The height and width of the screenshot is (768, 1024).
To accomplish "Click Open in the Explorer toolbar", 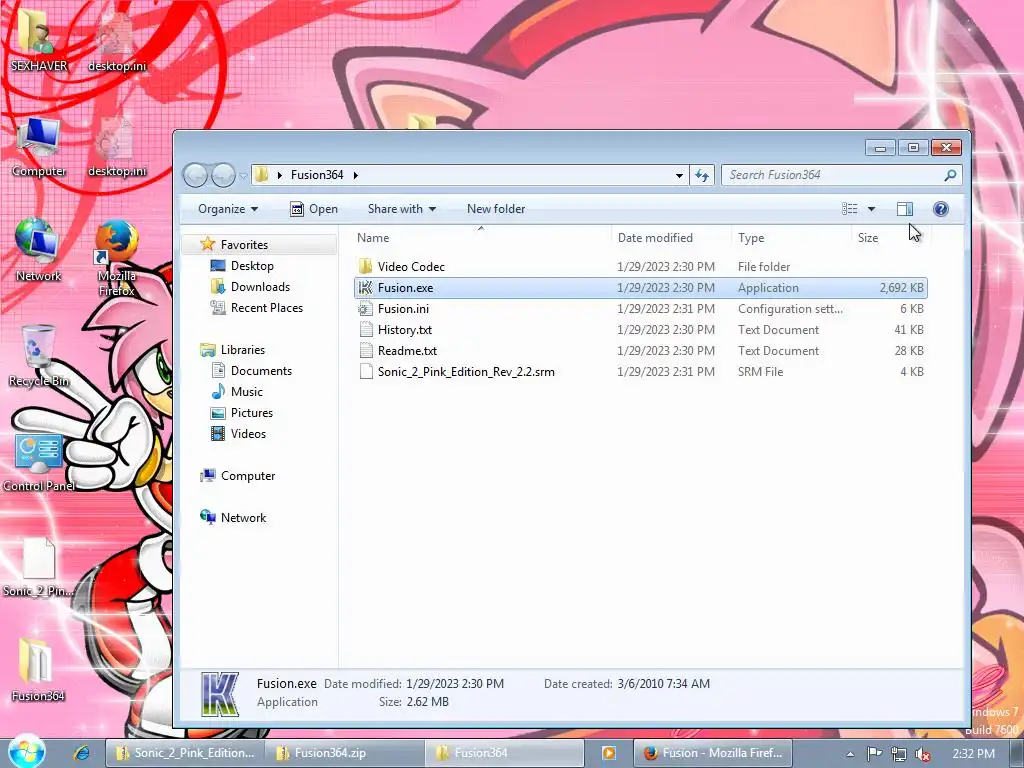I will 314,209.
